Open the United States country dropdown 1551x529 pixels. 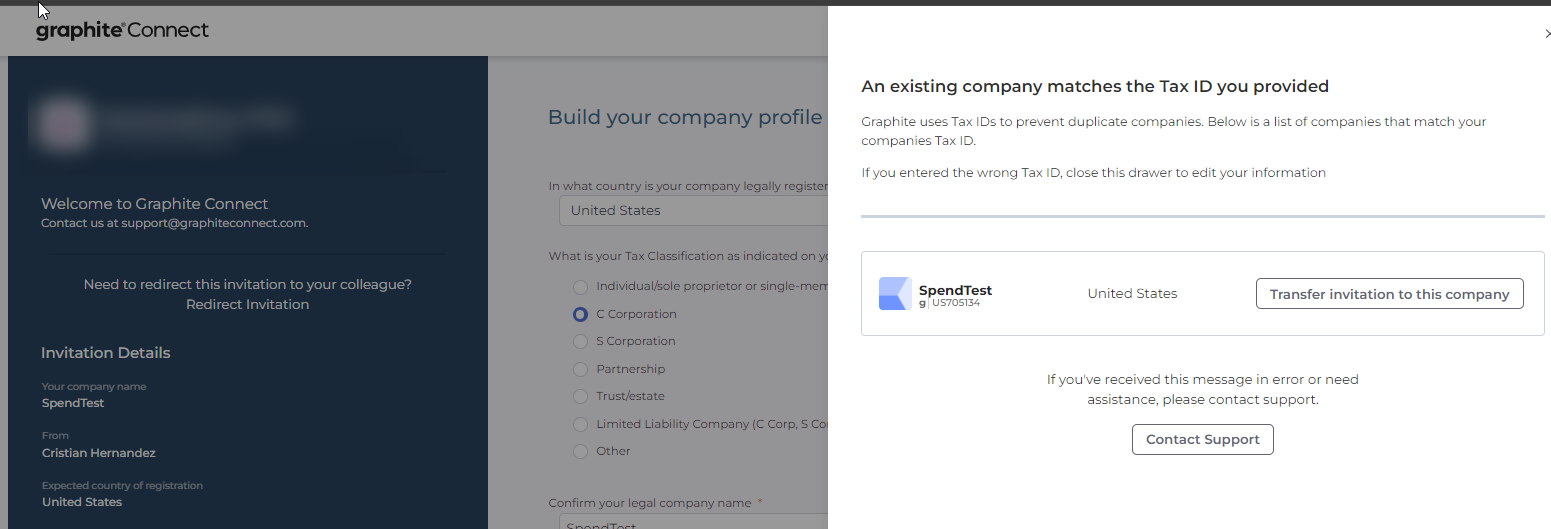(692, 210)
